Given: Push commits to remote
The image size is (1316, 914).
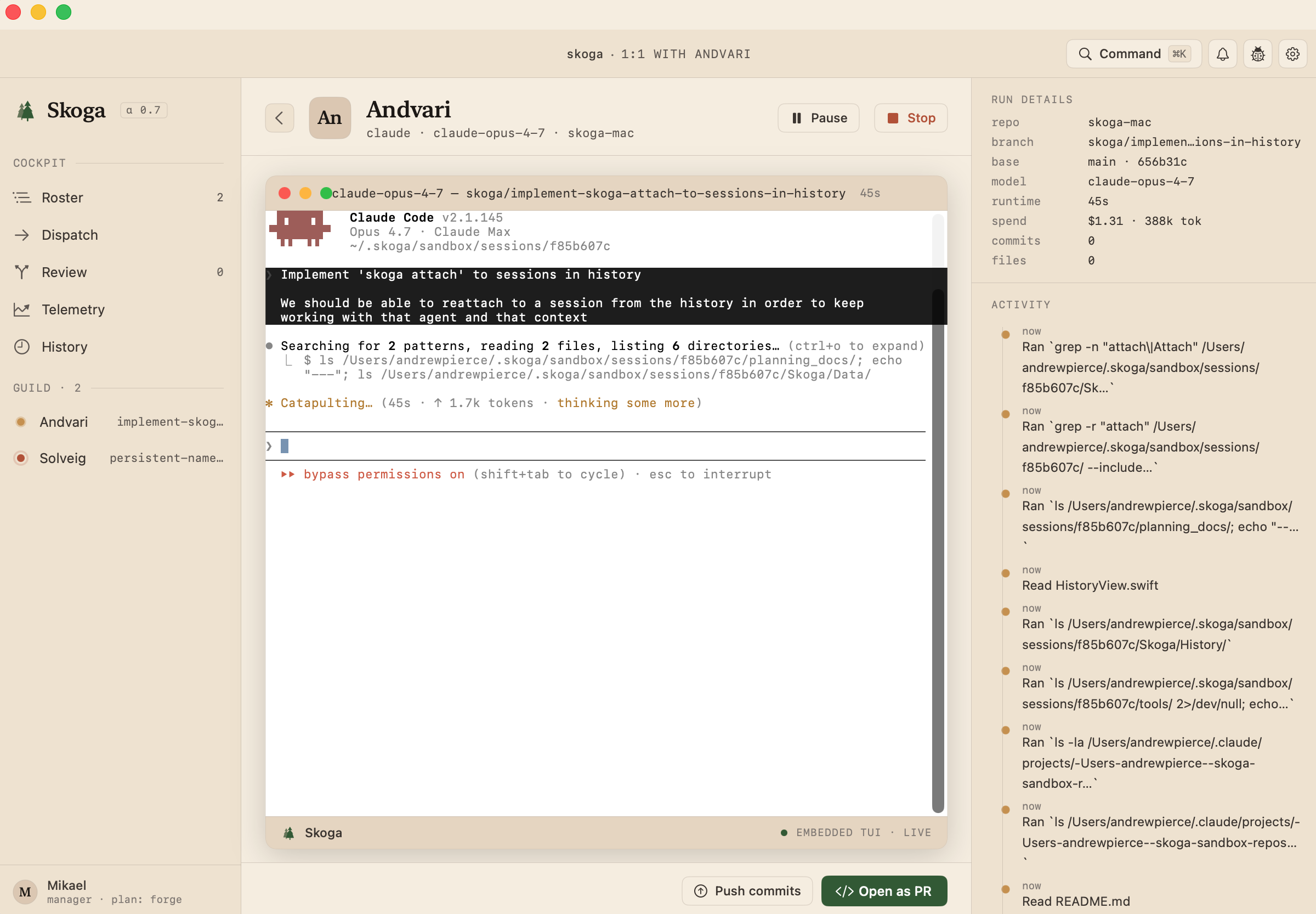Looking at the screenshot, I should tap(746, 890).
